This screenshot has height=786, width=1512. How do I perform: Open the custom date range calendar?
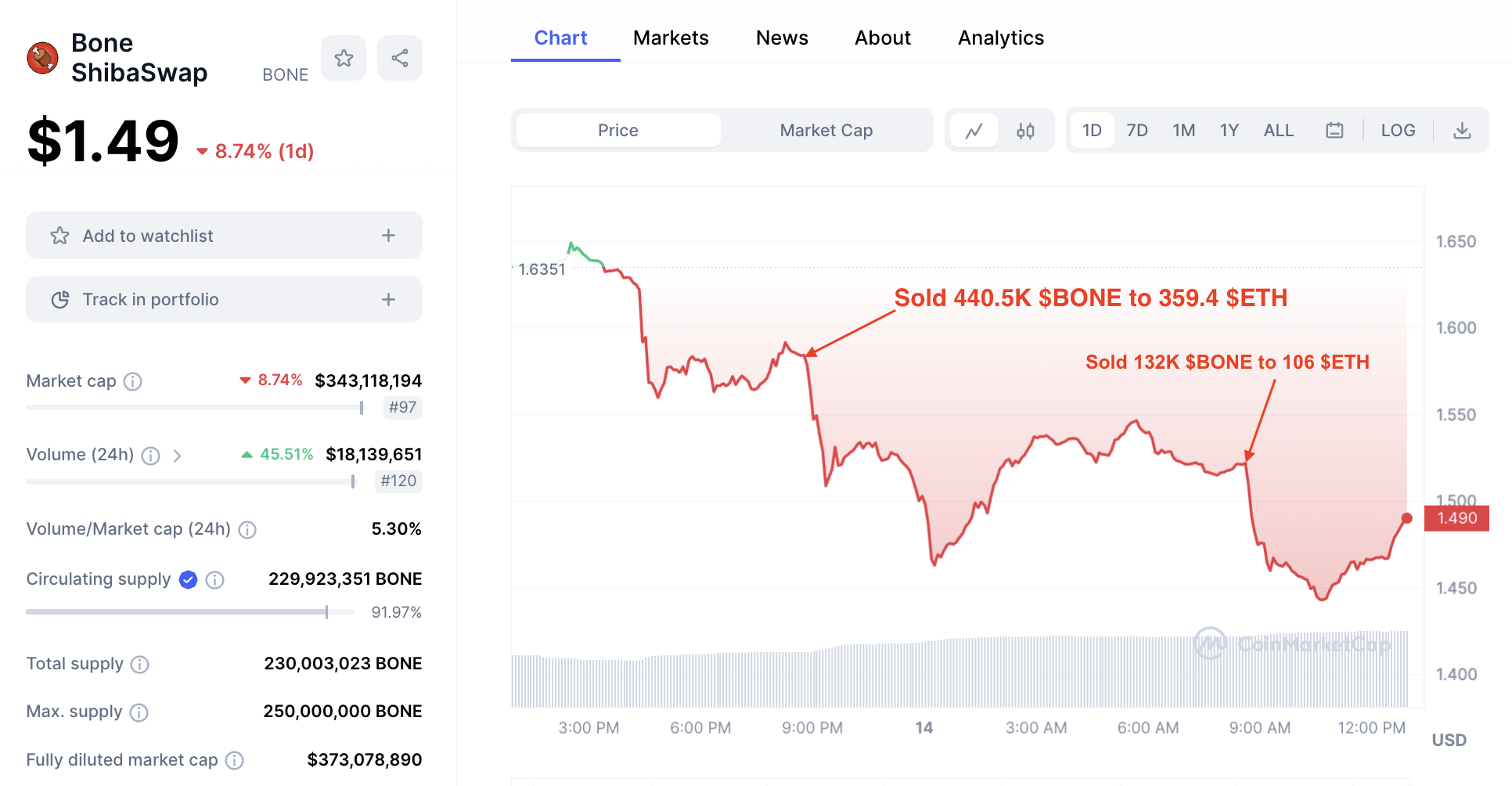1335,130
